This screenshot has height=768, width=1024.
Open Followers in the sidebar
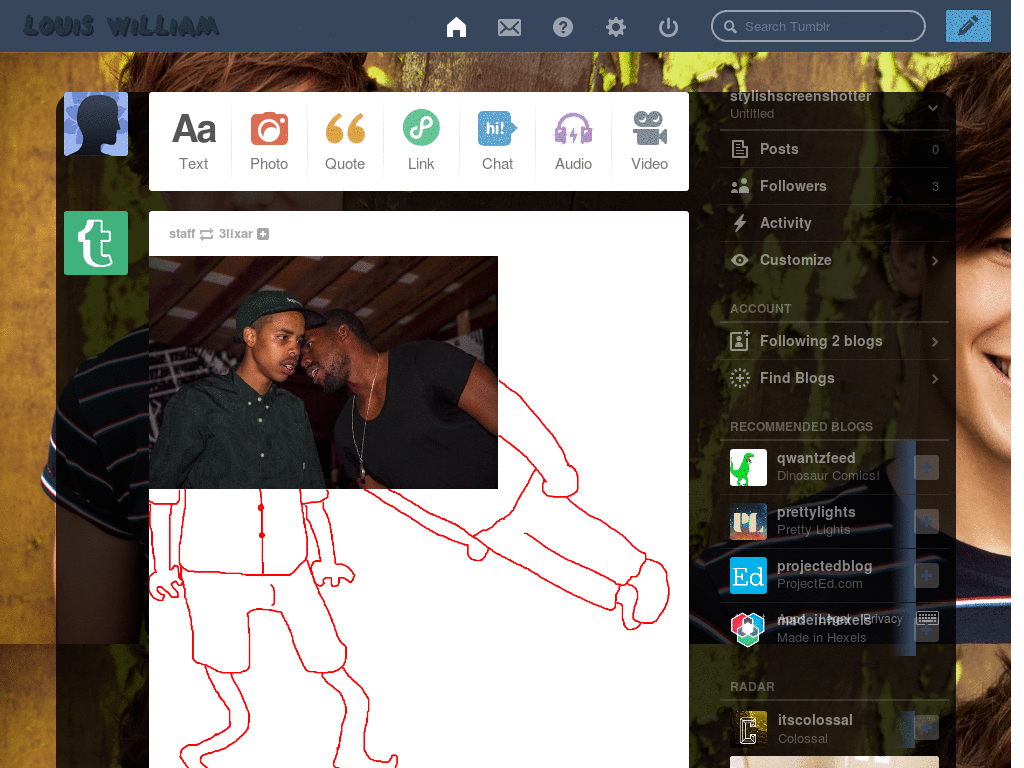point(835,186)
